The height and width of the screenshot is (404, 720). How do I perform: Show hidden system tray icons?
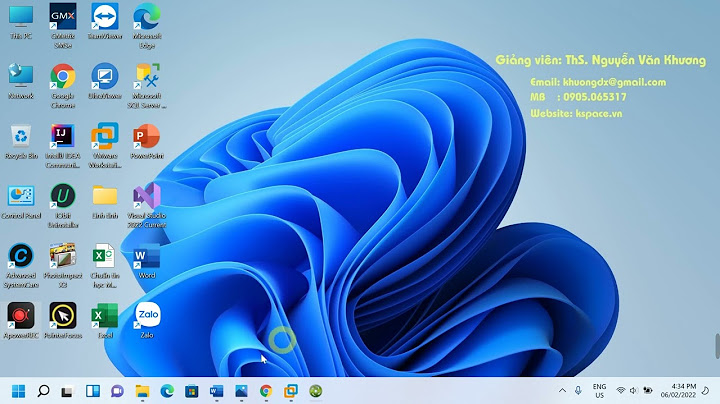coord(562,391)
